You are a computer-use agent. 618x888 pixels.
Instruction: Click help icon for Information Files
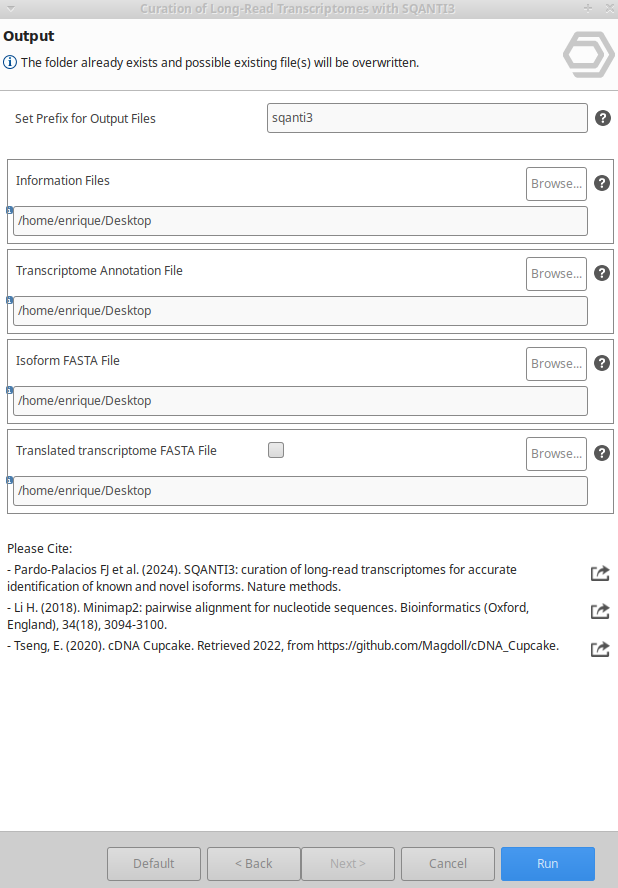pos(602,183)
